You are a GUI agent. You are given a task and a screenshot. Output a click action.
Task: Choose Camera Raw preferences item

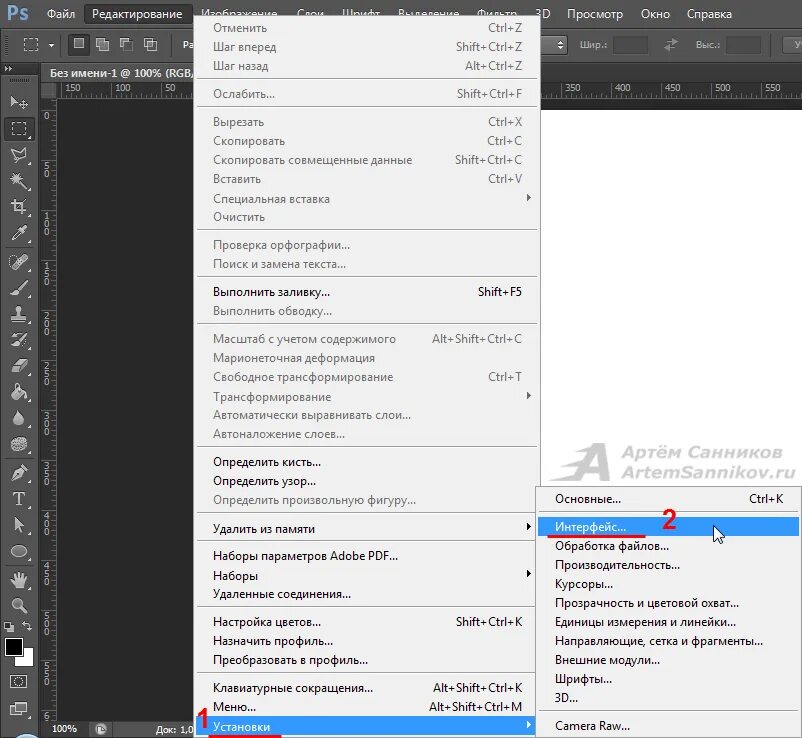coord(668,726)
